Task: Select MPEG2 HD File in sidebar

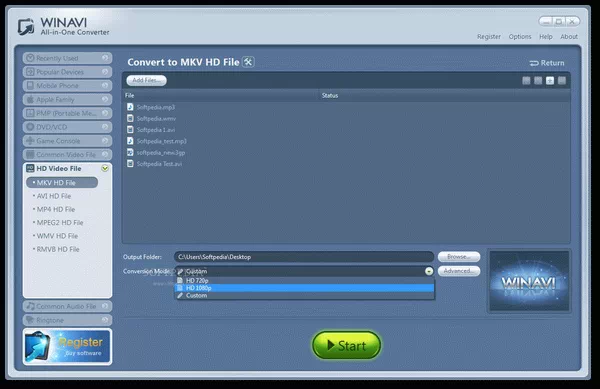Action: (x=60, y=223)
